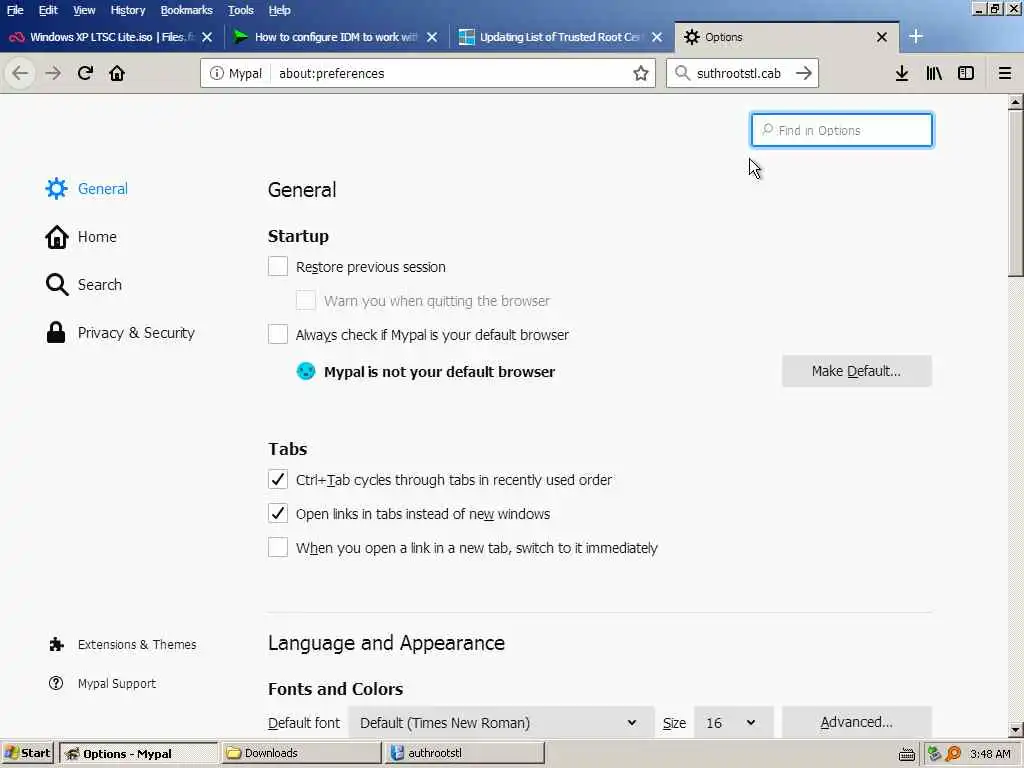The image size is (1024, 768).
Task: Toggle Warn you when quitting the browser
Action: tap(306, 300)
